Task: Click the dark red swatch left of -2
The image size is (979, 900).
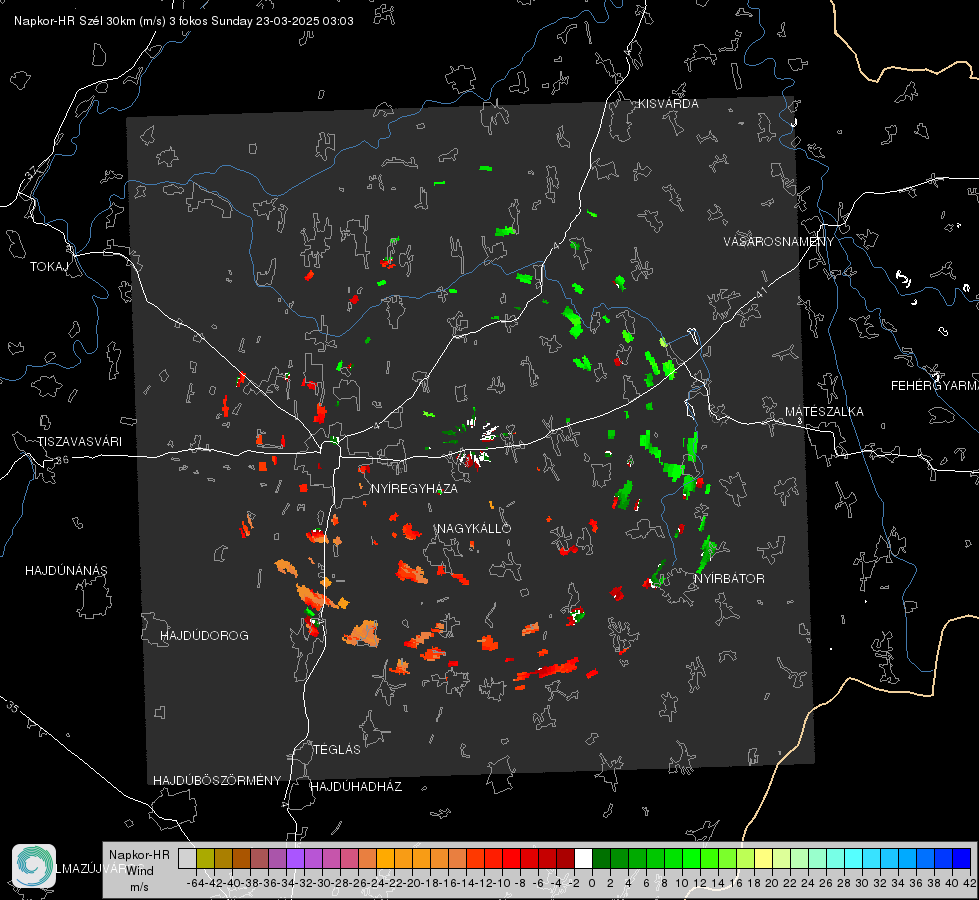Action: point(565,858)
